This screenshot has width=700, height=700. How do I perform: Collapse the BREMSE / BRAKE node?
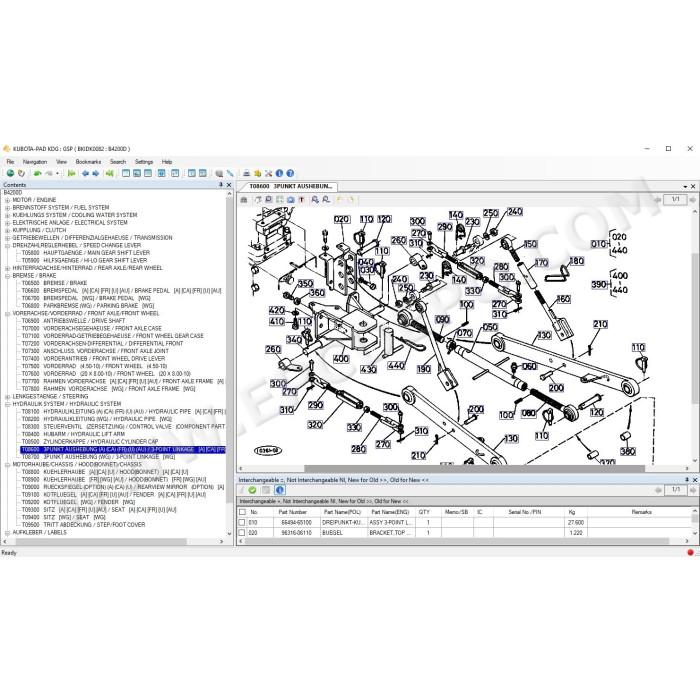[x=7, y=276]
